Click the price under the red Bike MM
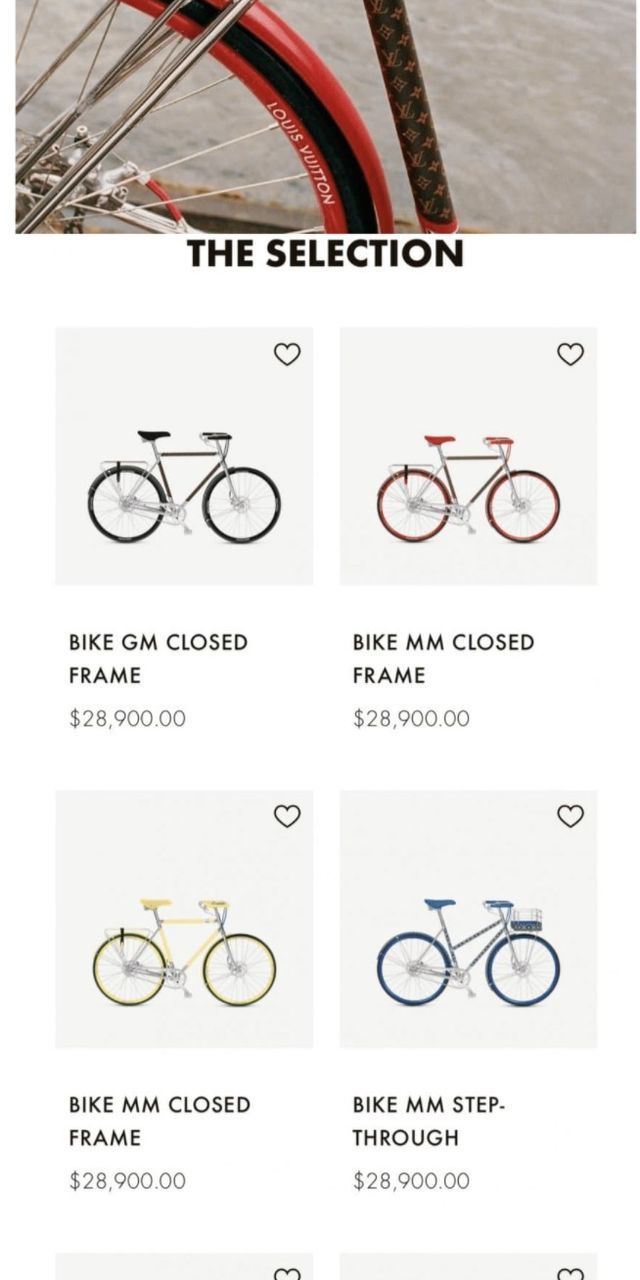Viewport: 640px width, 1280px height. pos(411,718)
